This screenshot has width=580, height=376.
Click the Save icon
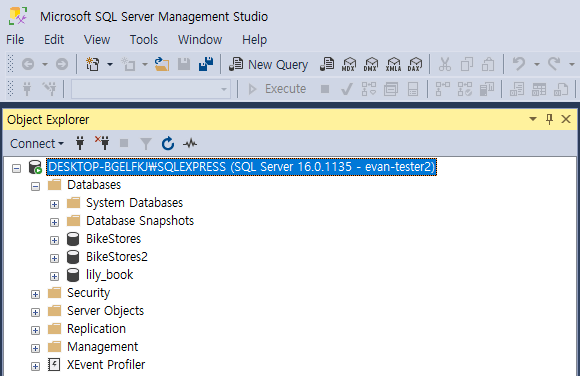pos(184,64)
